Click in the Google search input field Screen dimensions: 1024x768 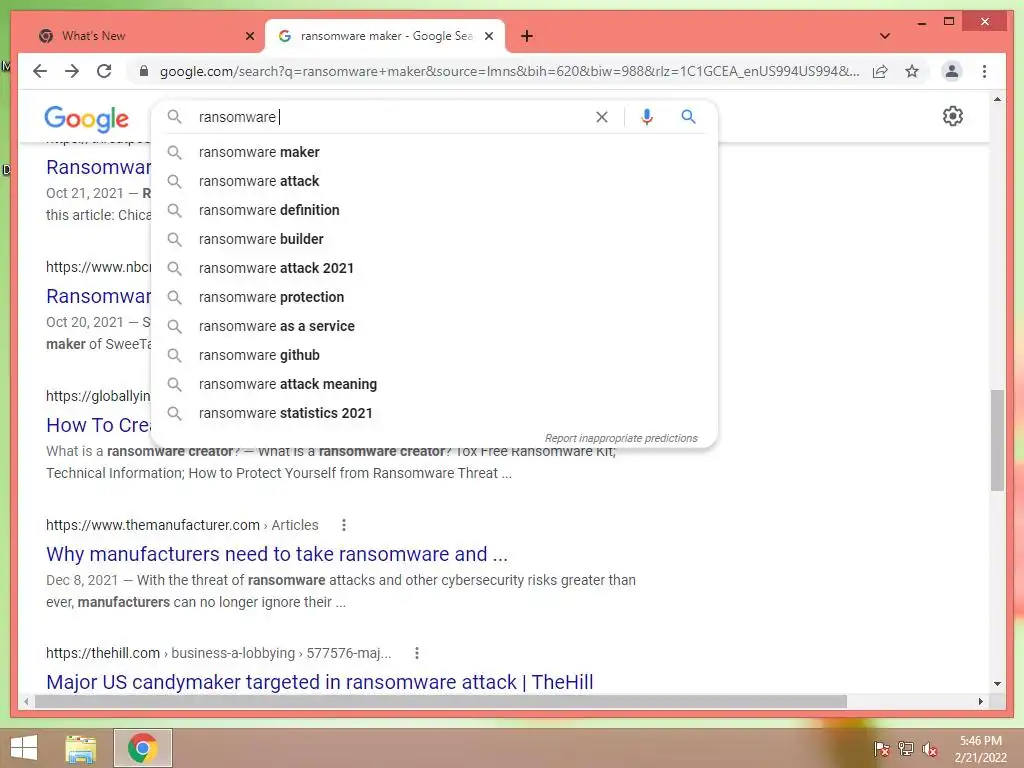point(392,117)
